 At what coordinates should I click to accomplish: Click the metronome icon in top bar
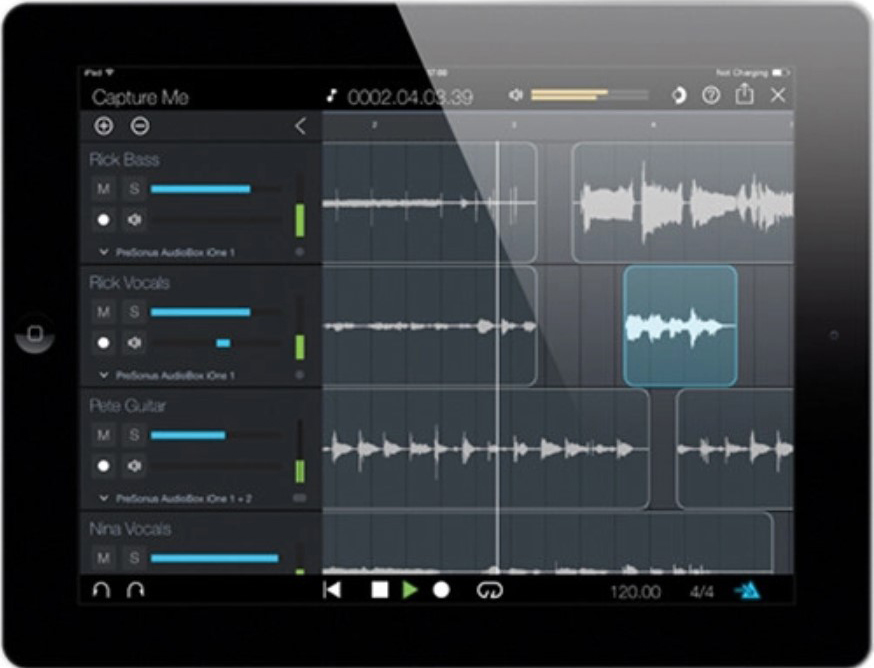click(678, 96)
